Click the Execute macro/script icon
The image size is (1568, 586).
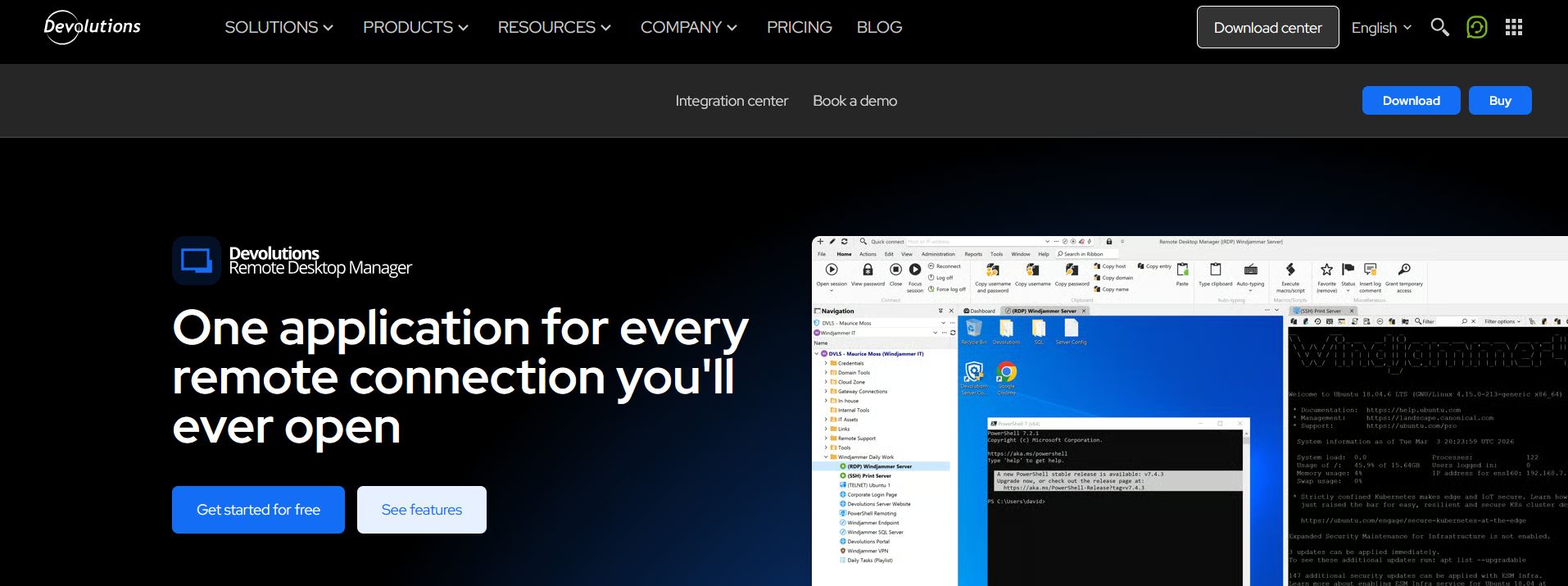pyautogui.click(x=1290, y=270)
